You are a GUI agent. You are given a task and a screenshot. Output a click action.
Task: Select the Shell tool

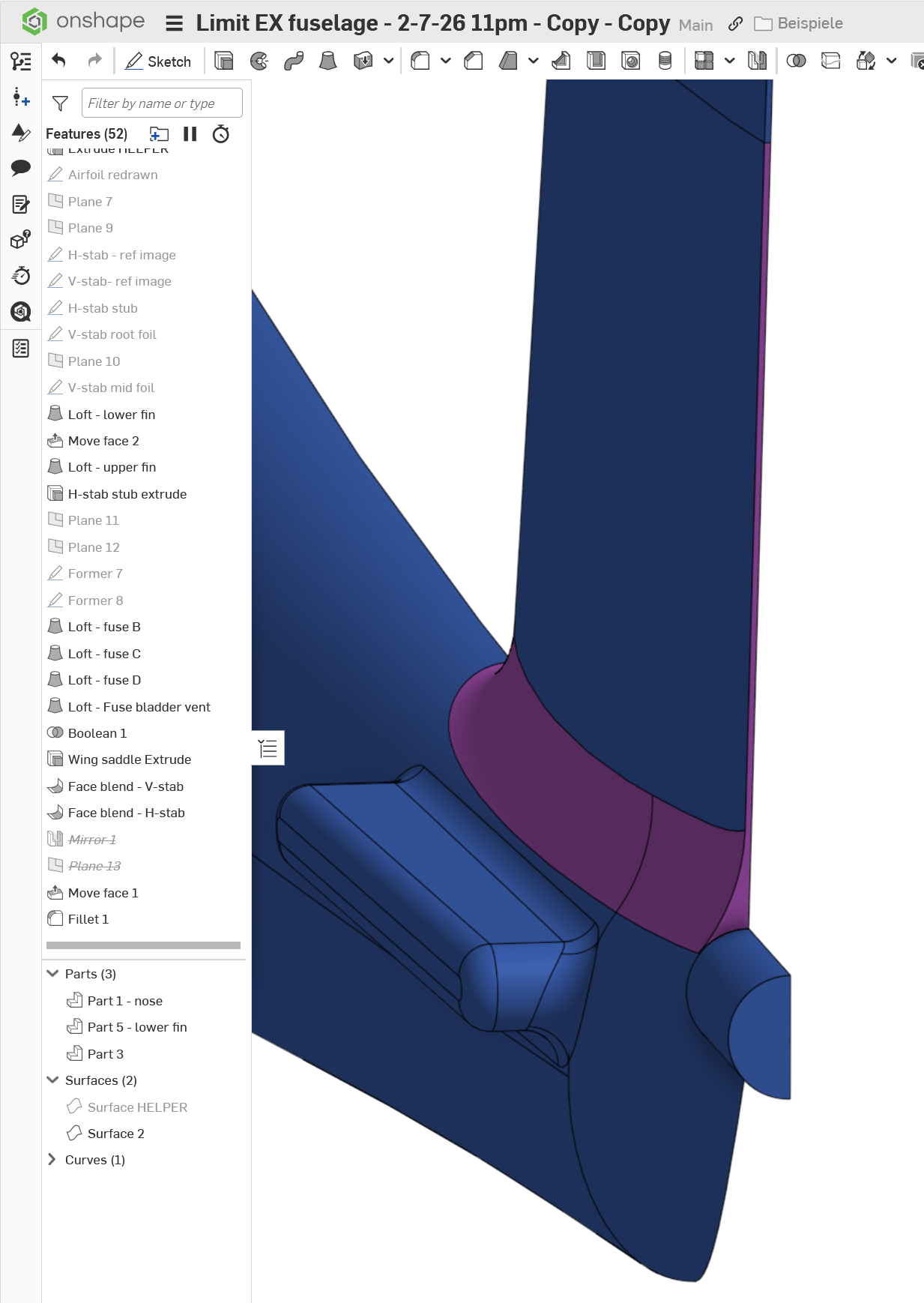[596, 61]
